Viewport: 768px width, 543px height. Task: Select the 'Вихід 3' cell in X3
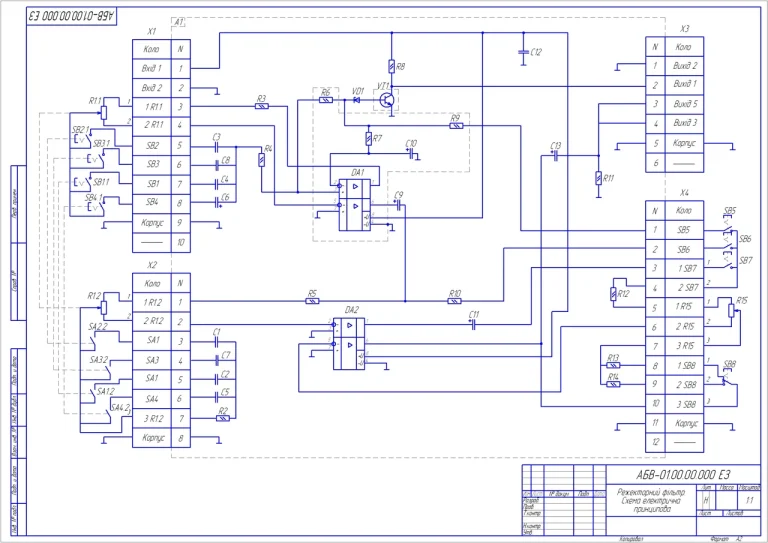click(x=684, y=123)
